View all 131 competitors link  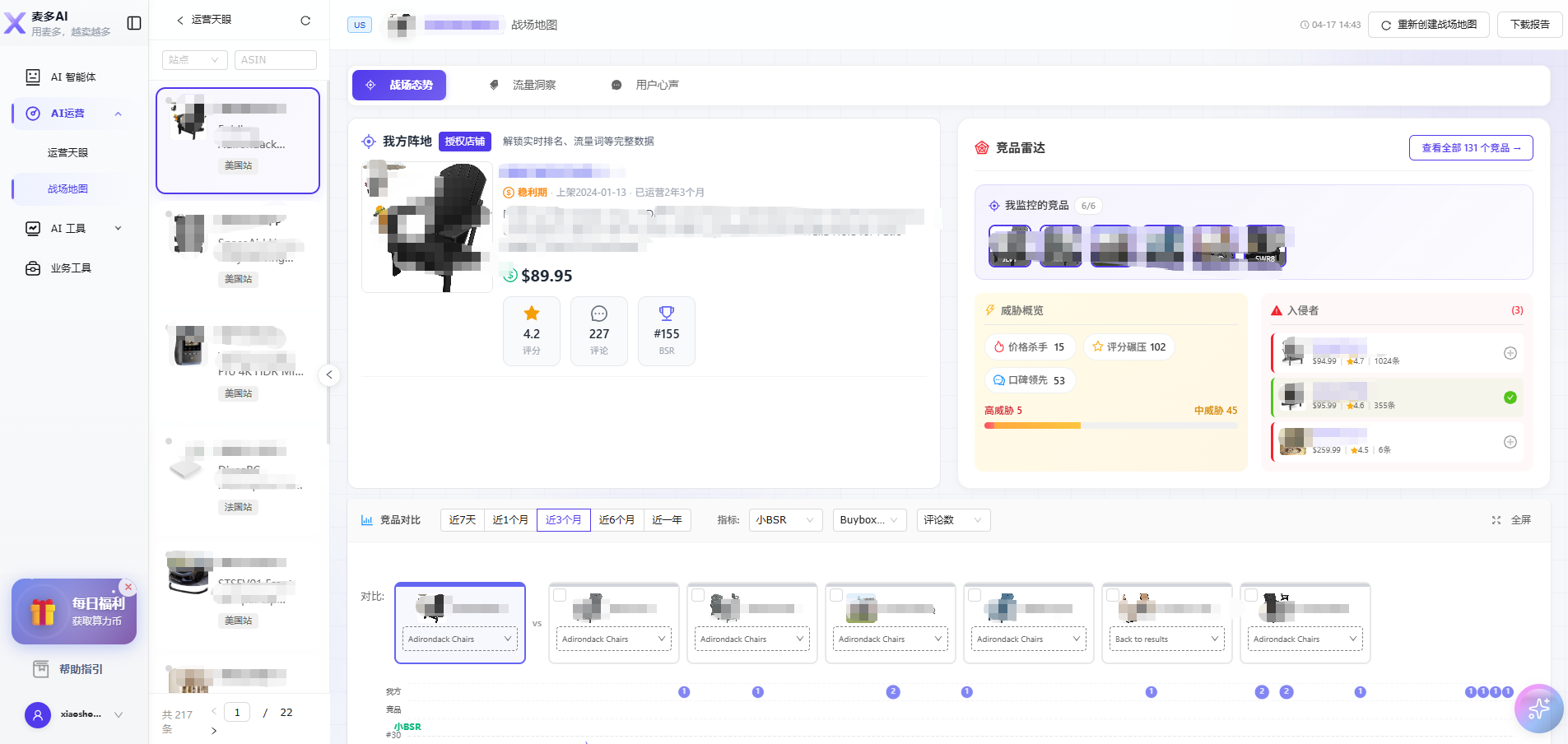pos(1470,147)
